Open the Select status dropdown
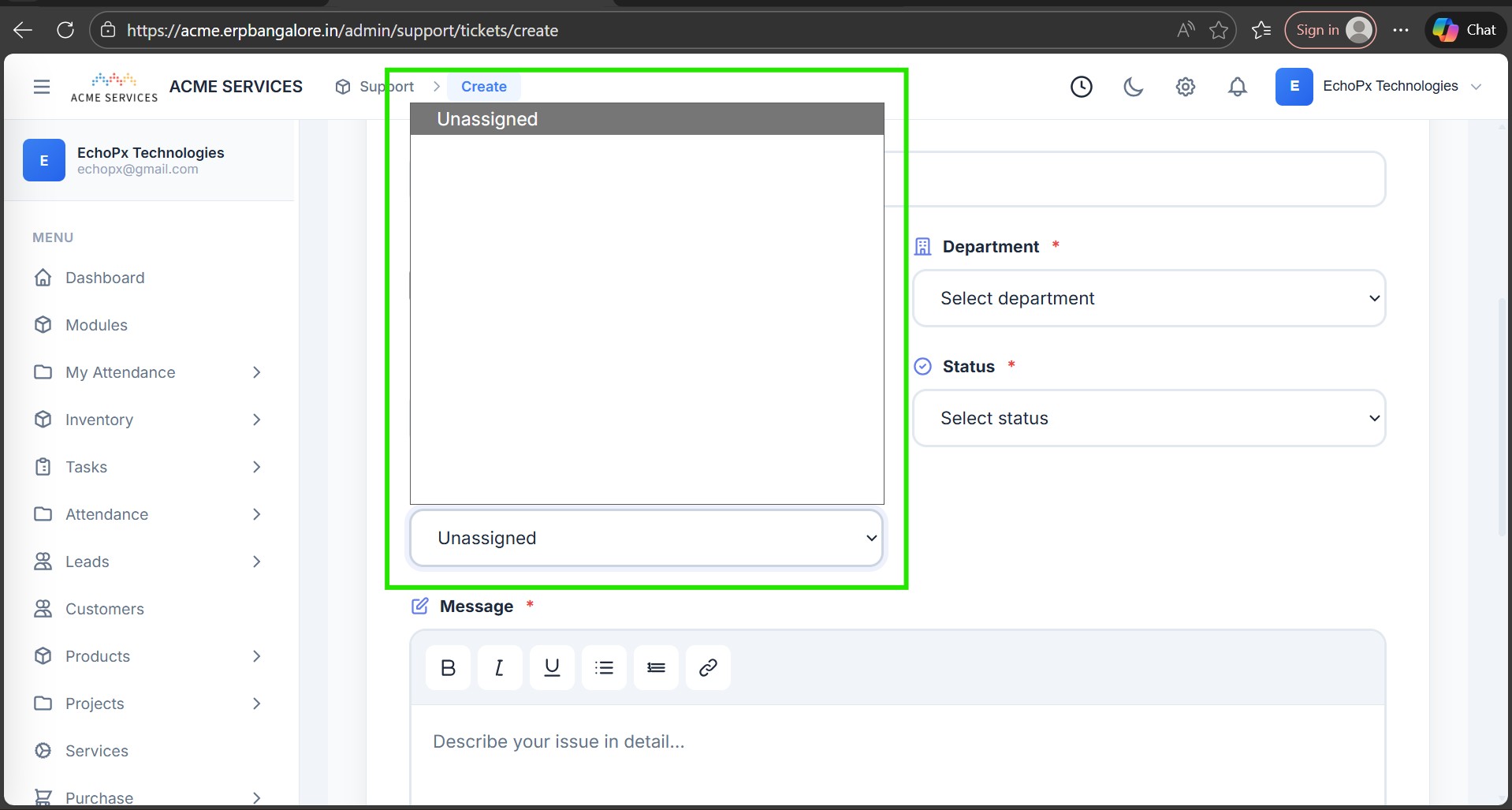 point(1149,419)
